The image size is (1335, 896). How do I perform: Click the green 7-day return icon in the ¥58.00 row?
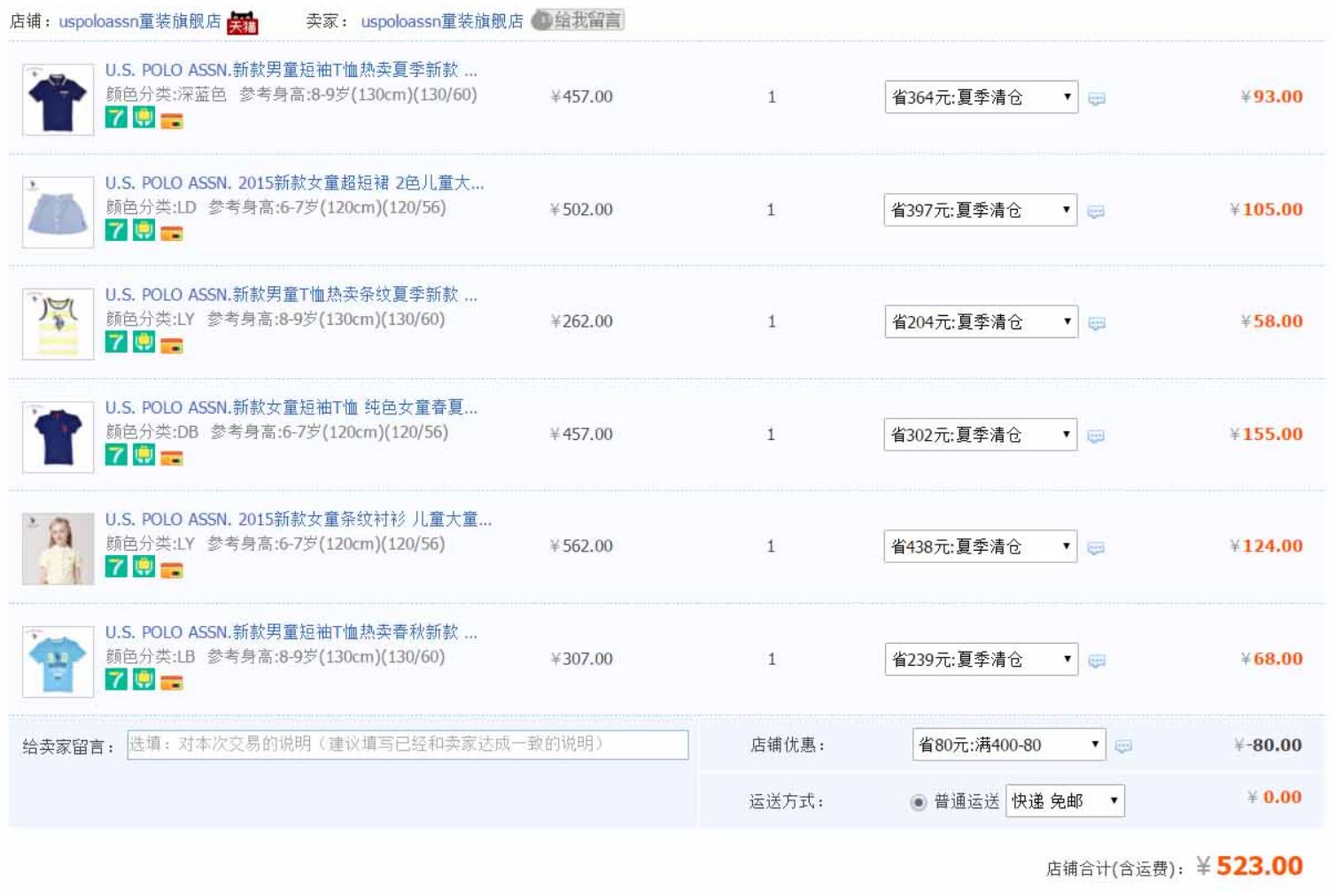116,342
